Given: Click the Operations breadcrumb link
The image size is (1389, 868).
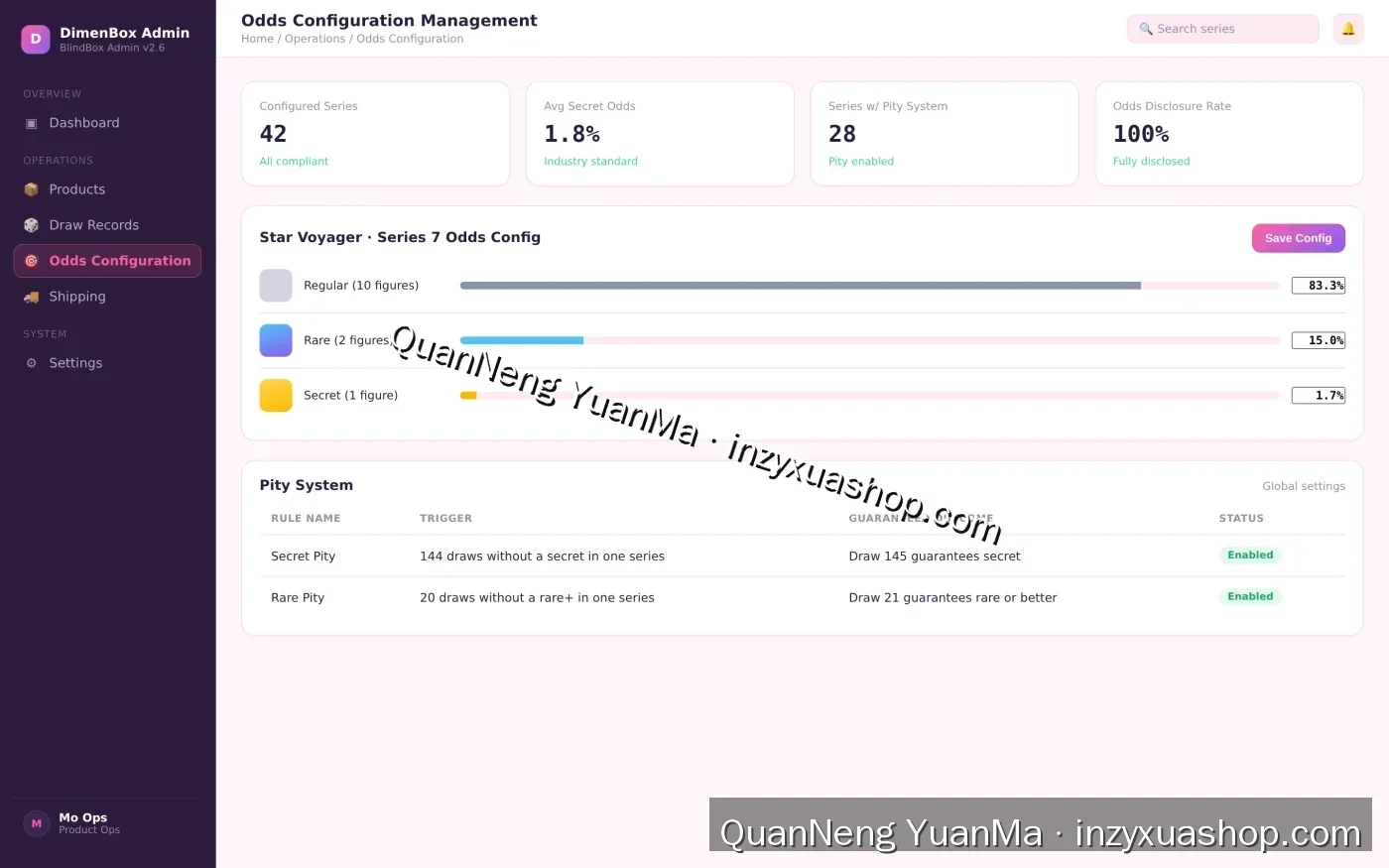Looking at the screenshot, I should coord(315,39).
